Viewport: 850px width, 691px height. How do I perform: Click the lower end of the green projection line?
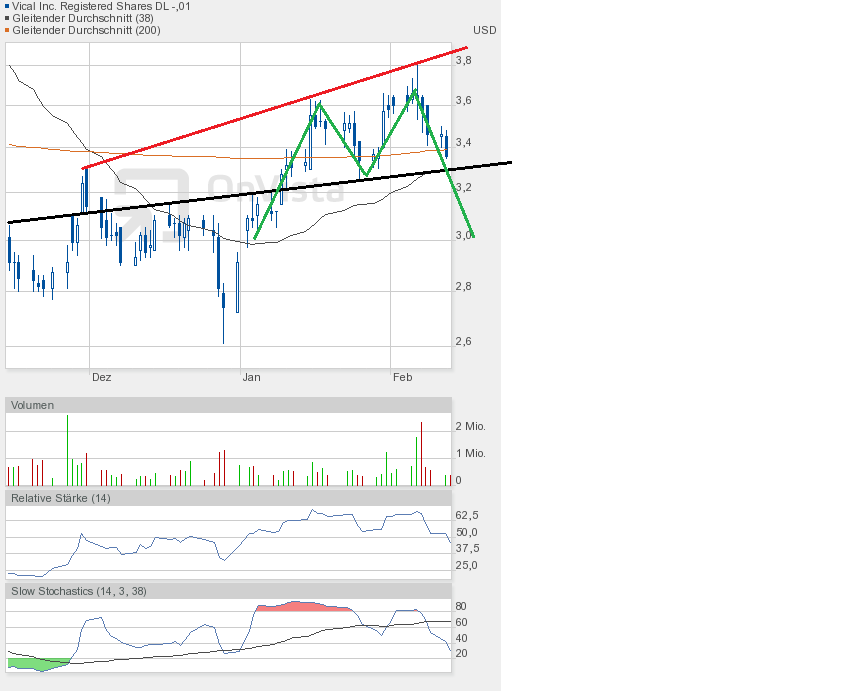point(472,235)
